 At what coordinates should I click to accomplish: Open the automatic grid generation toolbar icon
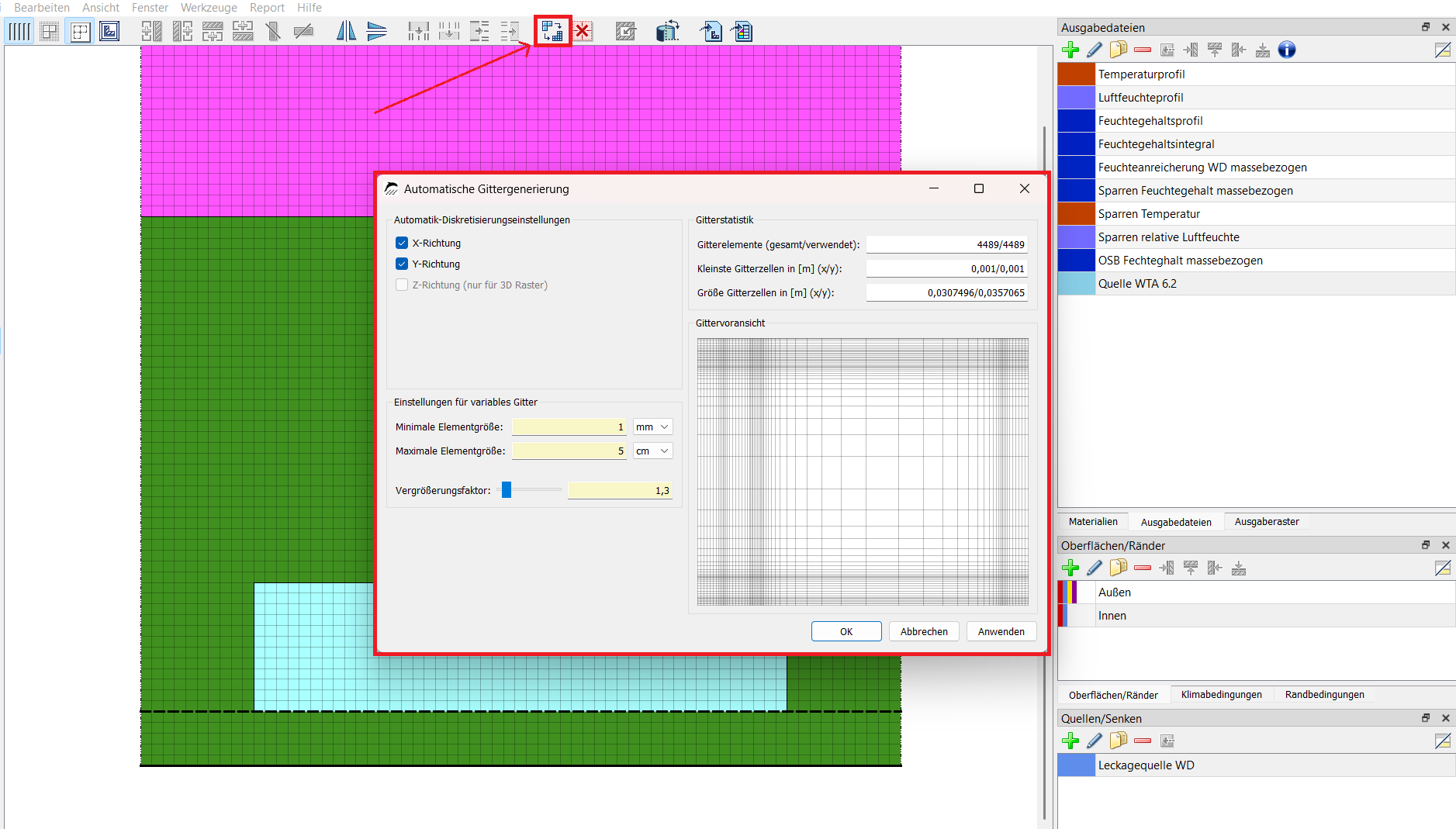[x=552, y=32]
